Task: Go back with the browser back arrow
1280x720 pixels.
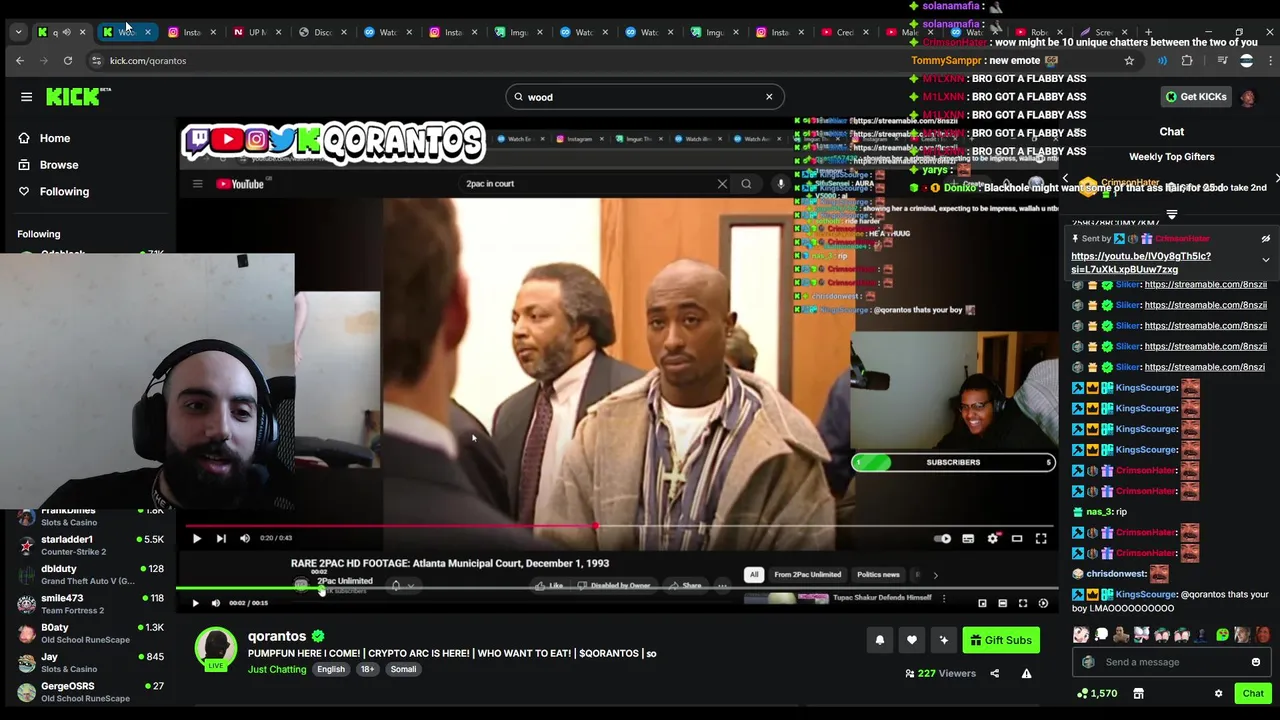Action: [20, 60]
